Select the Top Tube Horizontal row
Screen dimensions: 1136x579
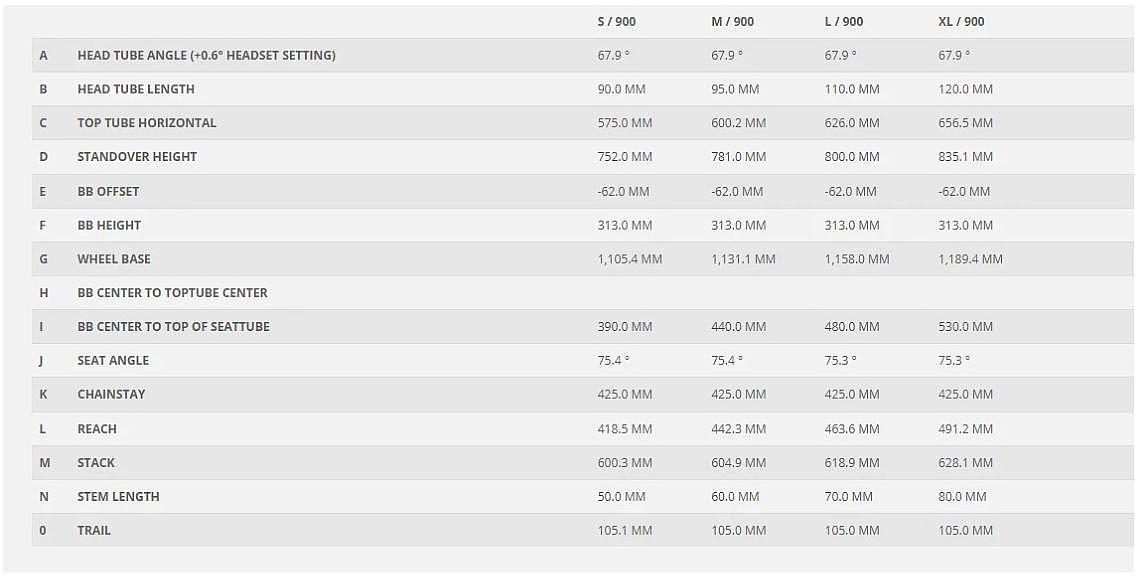[147, 123]
